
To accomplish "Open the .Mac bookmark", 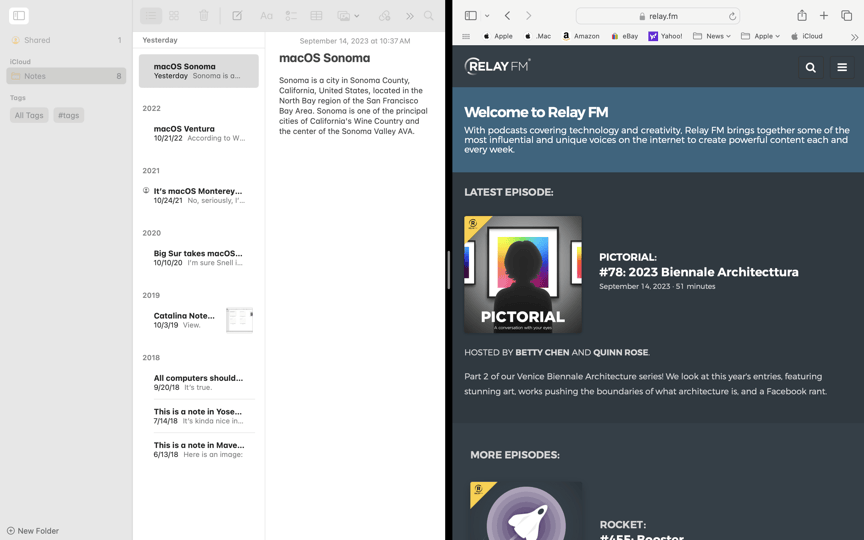I will pyautogui.click(x=537, y=36).
